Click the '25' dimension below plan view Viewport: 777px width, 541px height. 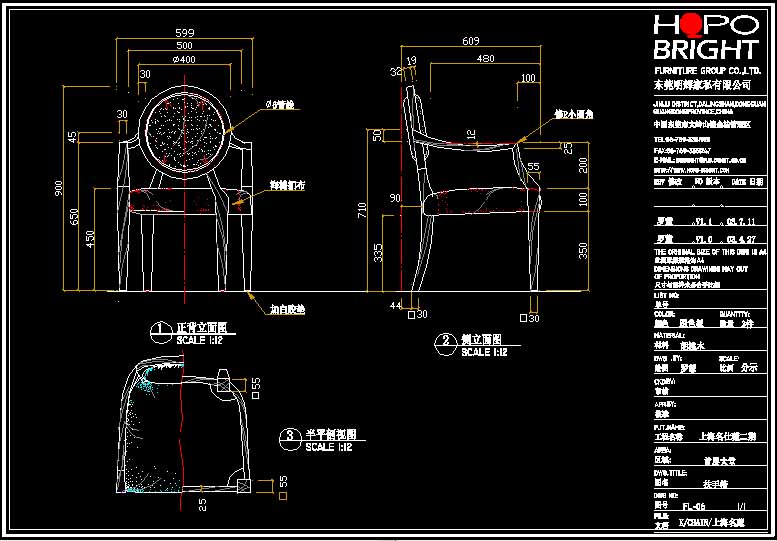click(202, 505)
